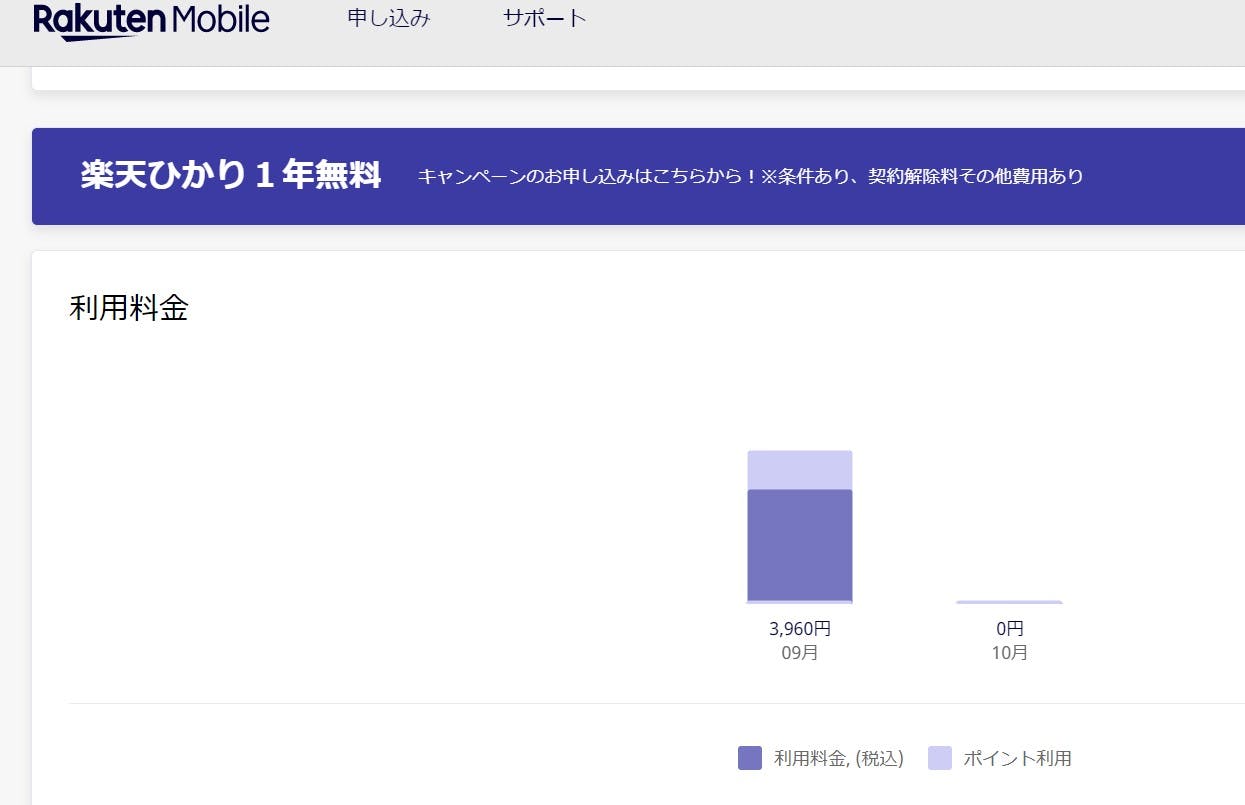Select the 10月 month label
Image resolution: width=1245 pixels, height=805 pixels.
click(x=1009, y=653)
